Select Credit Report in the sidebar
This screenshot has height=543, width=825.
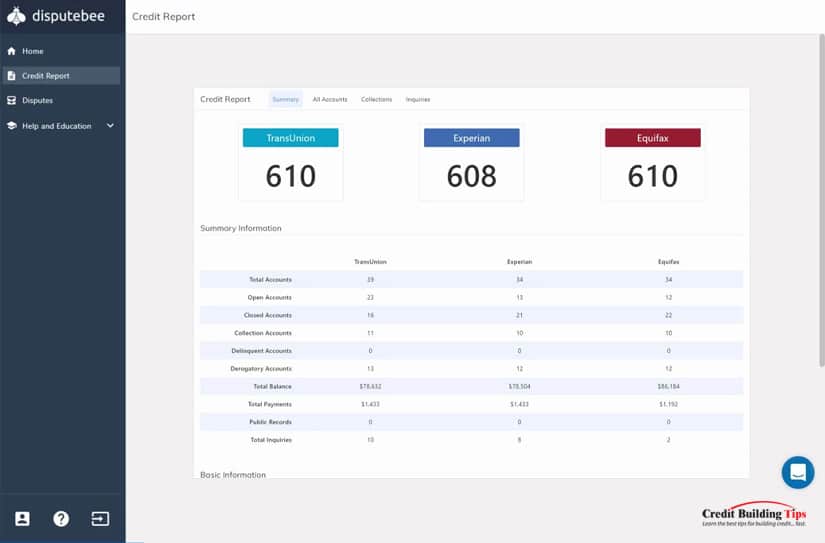[x=61, y=76]
